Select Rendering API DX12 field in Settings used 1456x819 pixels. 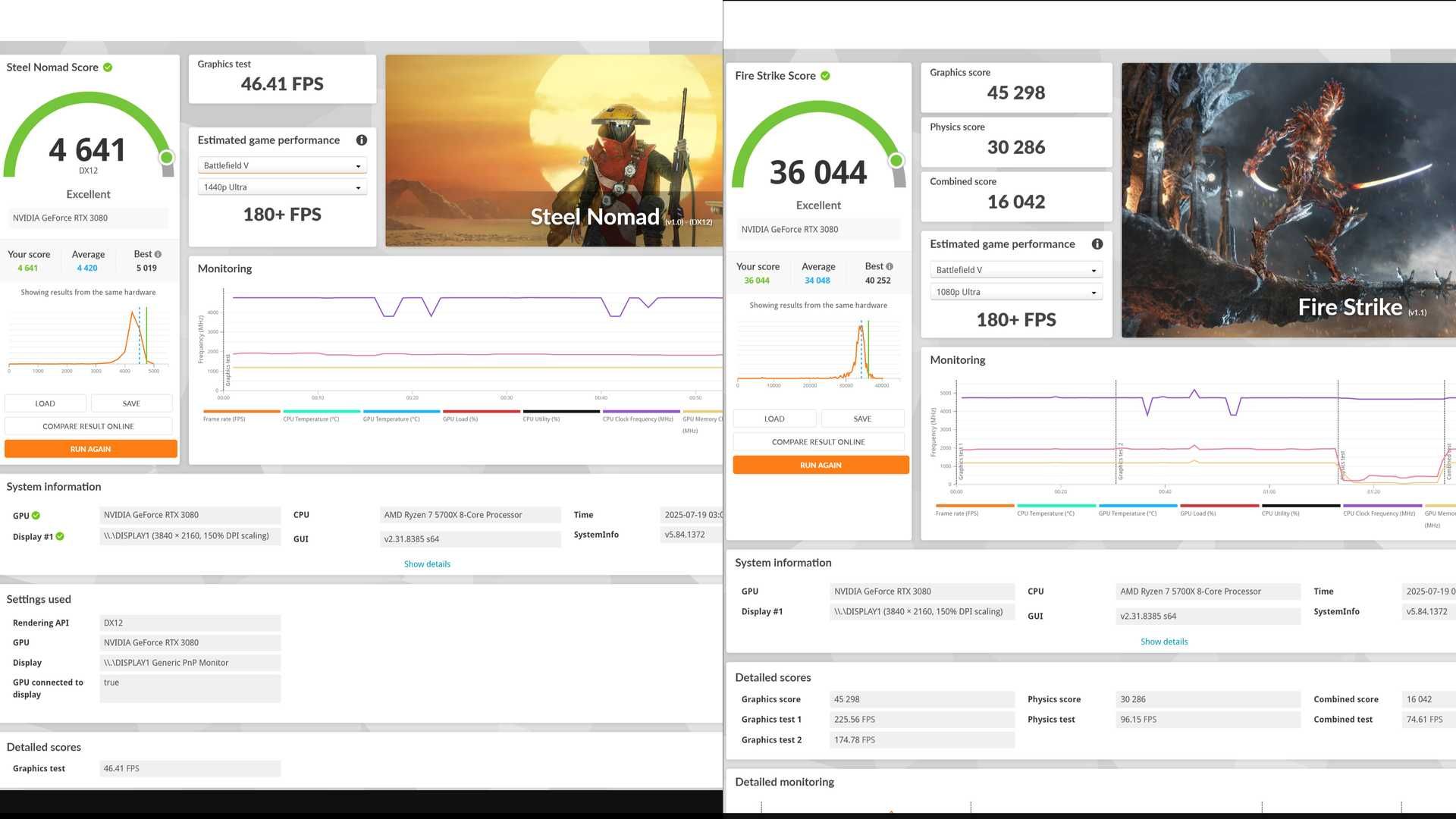(x=190, y=623)
